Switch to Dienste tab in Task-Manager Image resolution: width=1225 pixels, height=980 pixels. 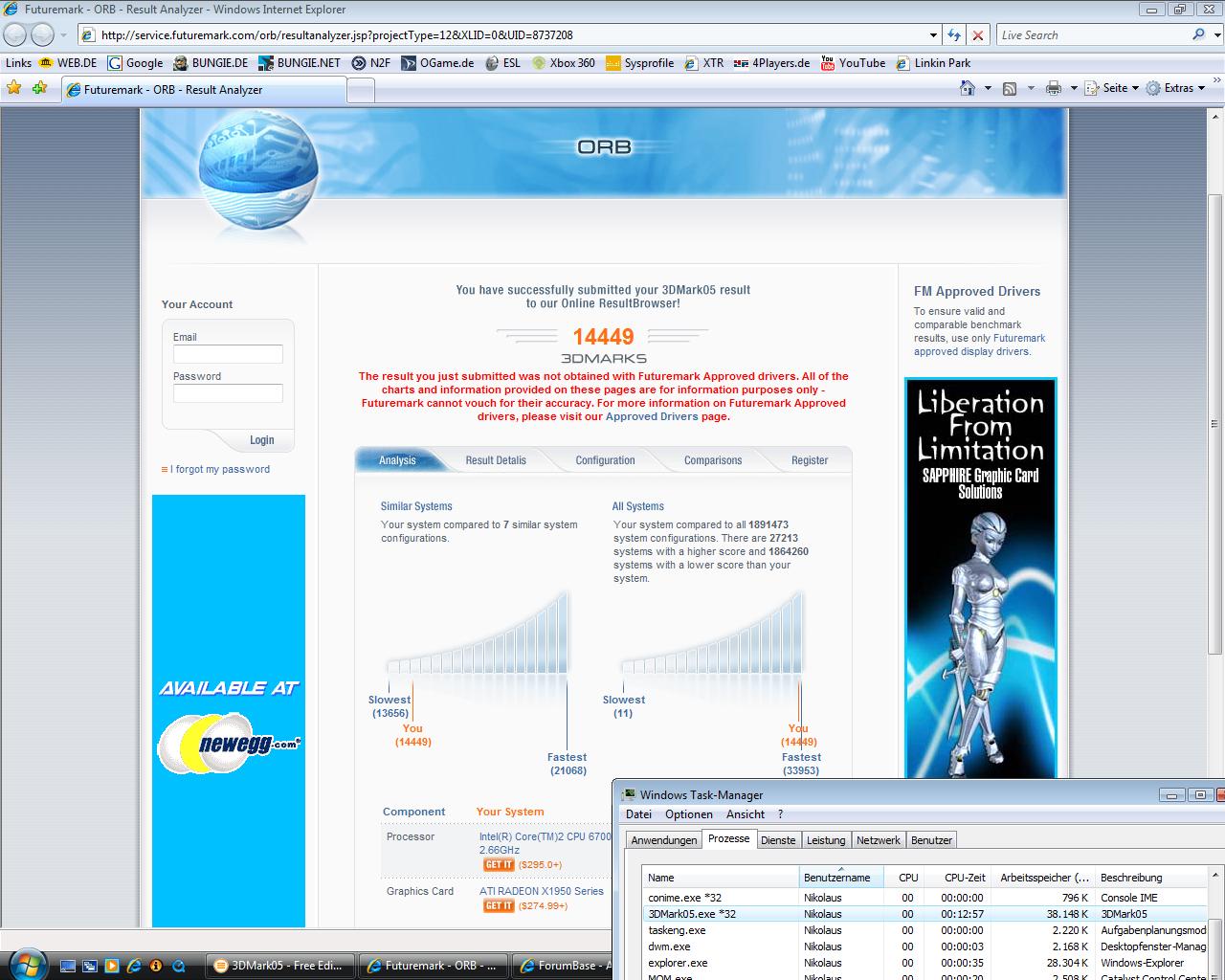pos(778,840)
